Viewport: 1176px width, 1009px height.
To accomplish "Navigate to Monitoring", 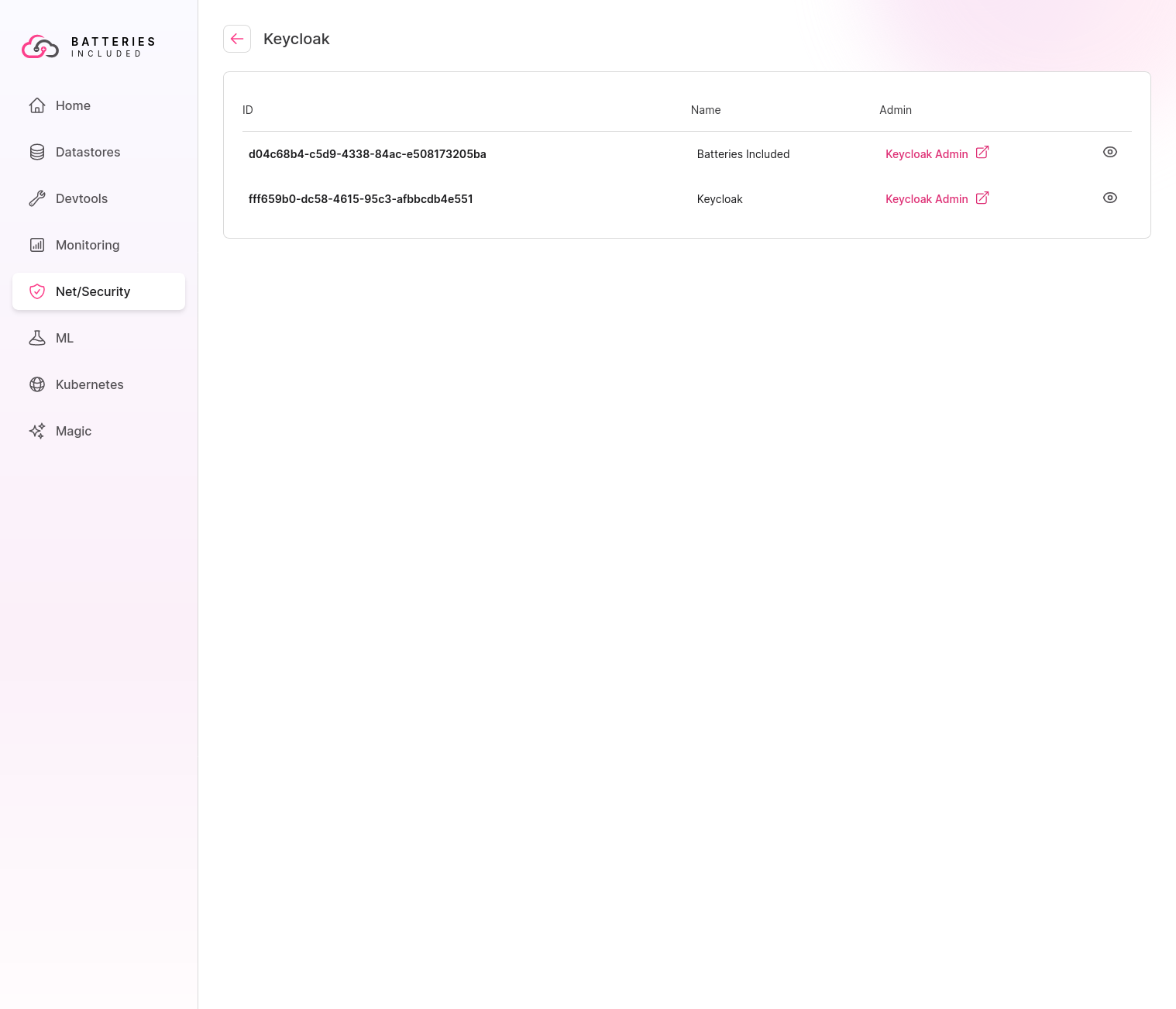I will [98, 245].
